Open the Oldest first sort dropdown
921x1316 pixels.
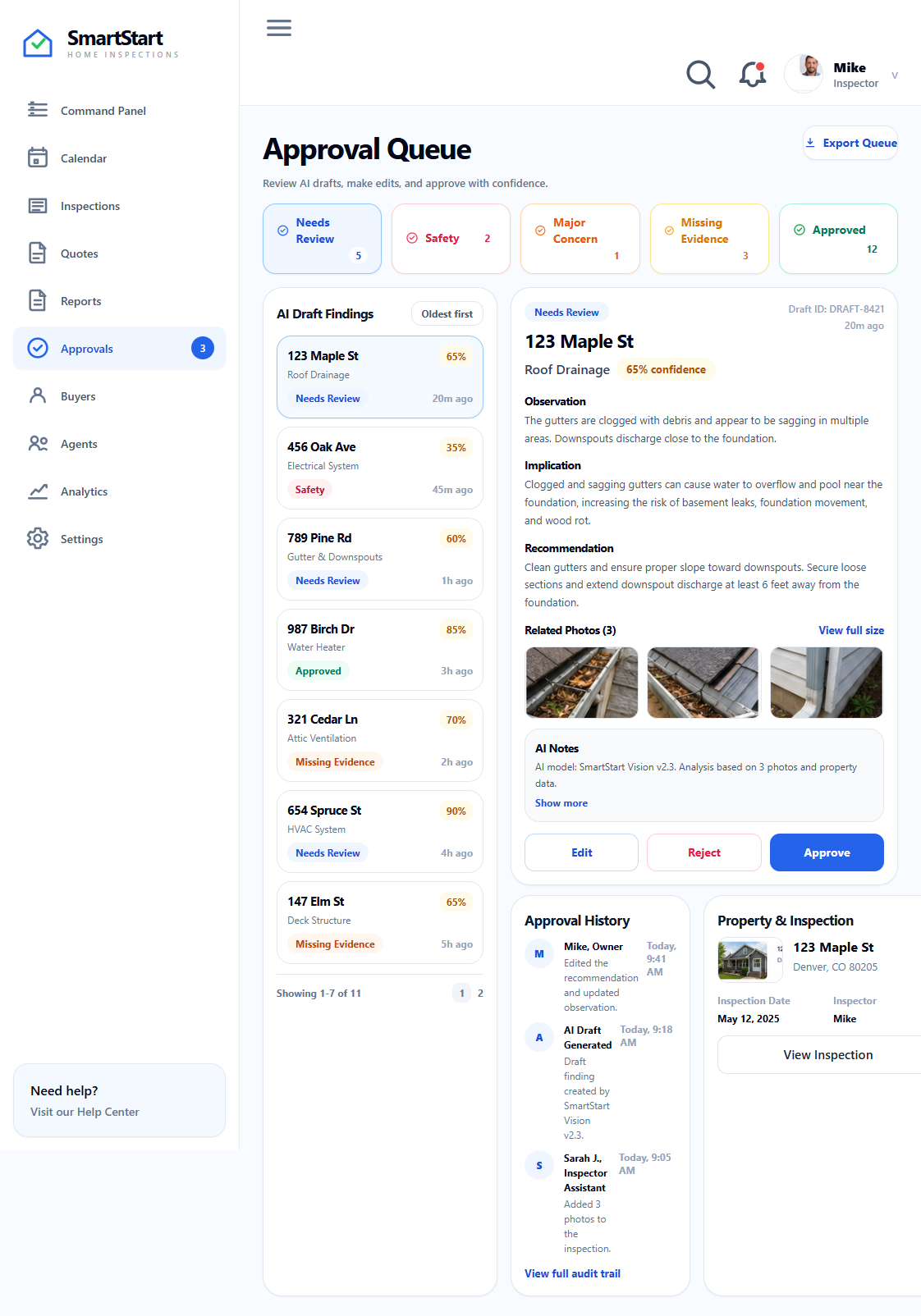click(447, 314)
